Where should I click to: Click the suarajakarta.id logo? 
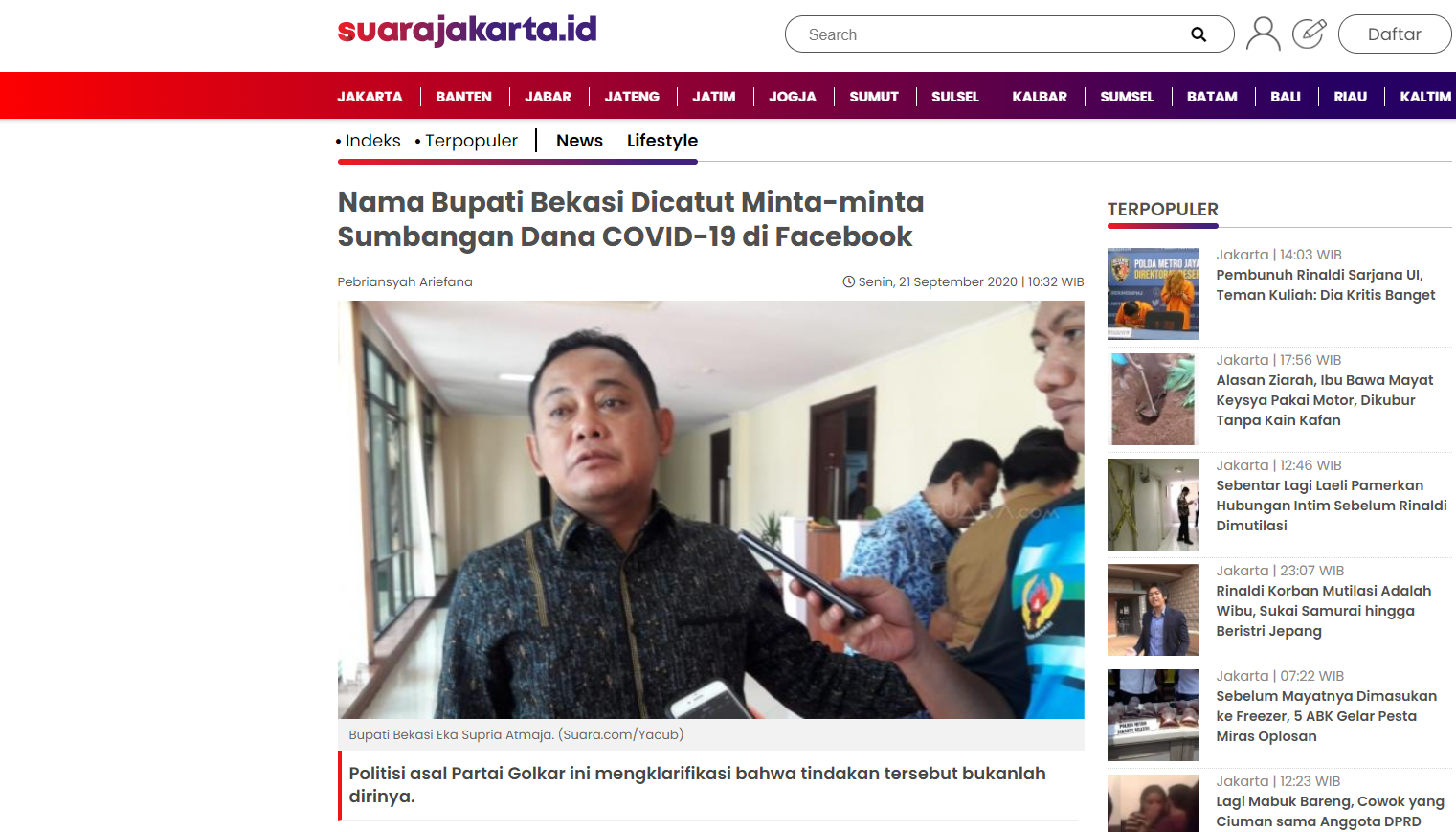click(467, 30)
